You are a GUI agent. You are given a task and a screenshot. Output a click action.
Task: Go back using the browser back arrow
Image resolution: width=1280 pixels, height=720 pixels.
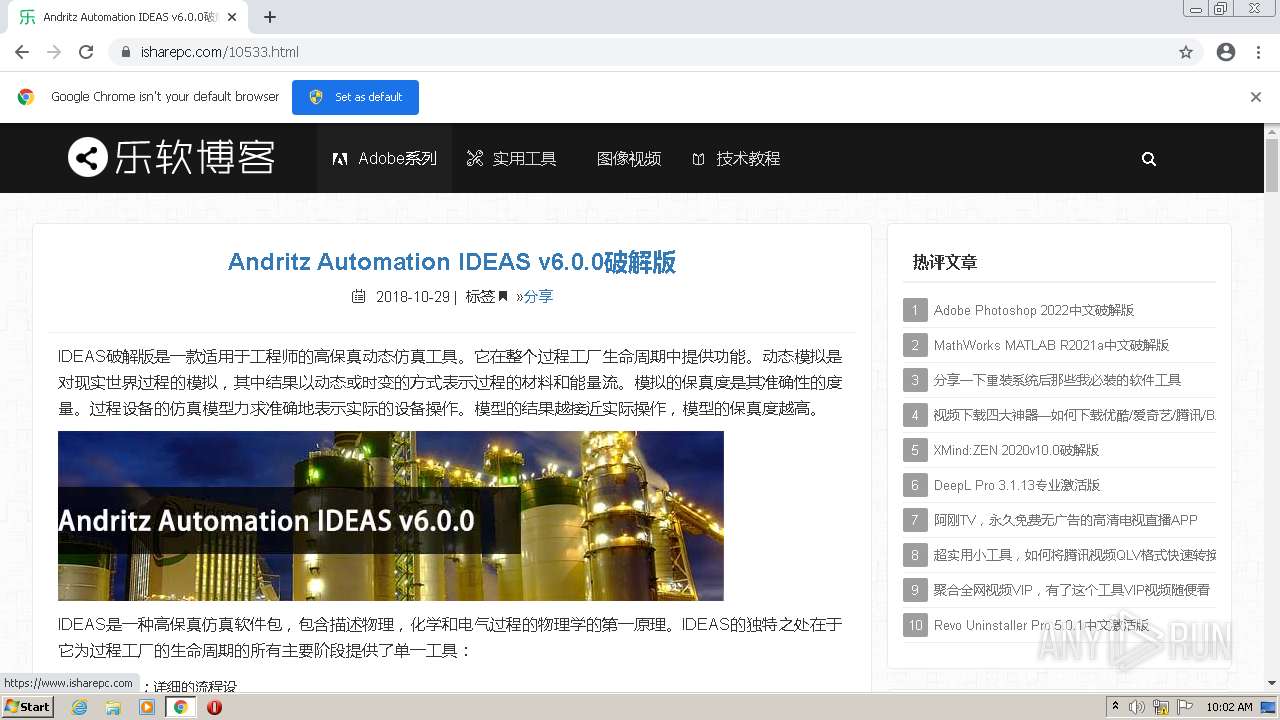tap(22, 52)
